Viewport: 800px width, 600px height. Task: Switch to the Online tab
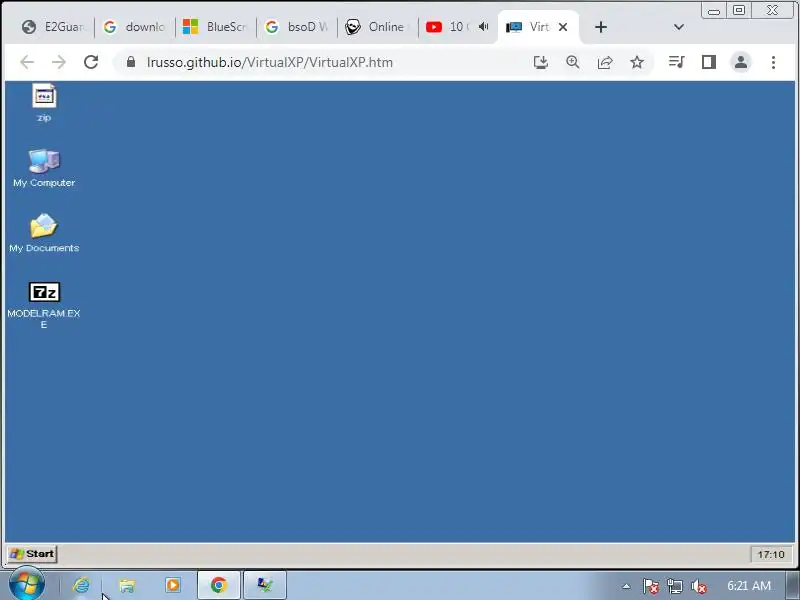coord(378,27)
